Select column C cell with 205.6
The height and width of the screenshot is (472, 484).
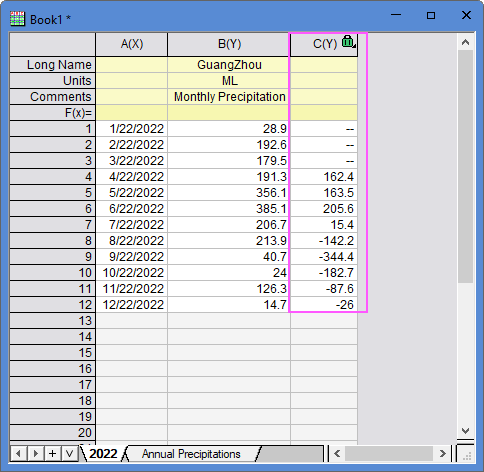[x=324, y=209]
